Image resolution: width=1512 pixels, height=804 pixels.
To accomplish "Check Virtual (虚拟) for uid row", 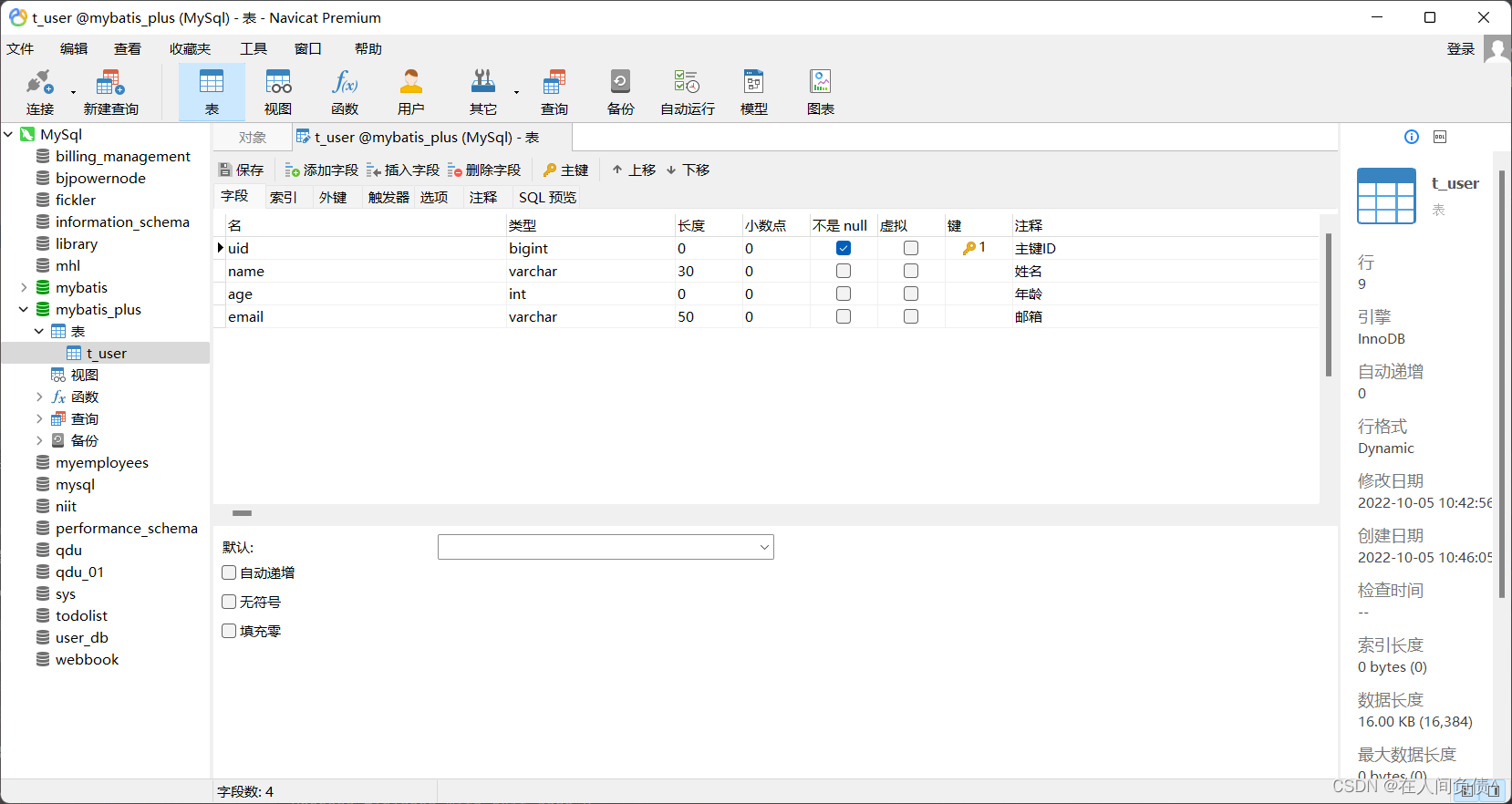I will pos(911,248).
